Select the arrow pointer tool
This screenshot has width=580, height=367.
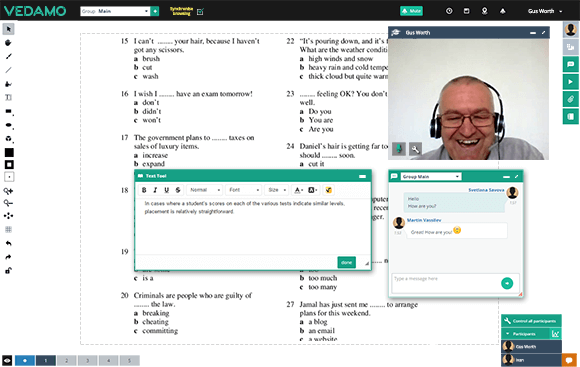tap(9, 29)
